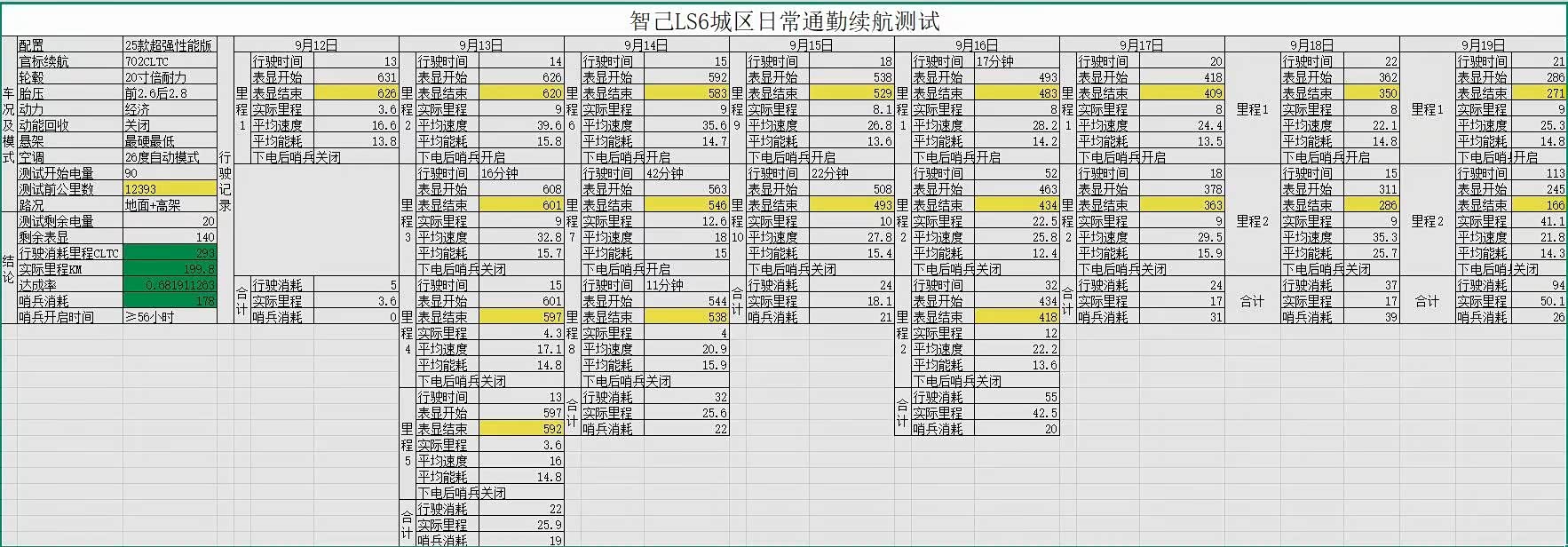Select the green sentry consumption cell 178
1568x547 pixels.
[x=170, y=301]
